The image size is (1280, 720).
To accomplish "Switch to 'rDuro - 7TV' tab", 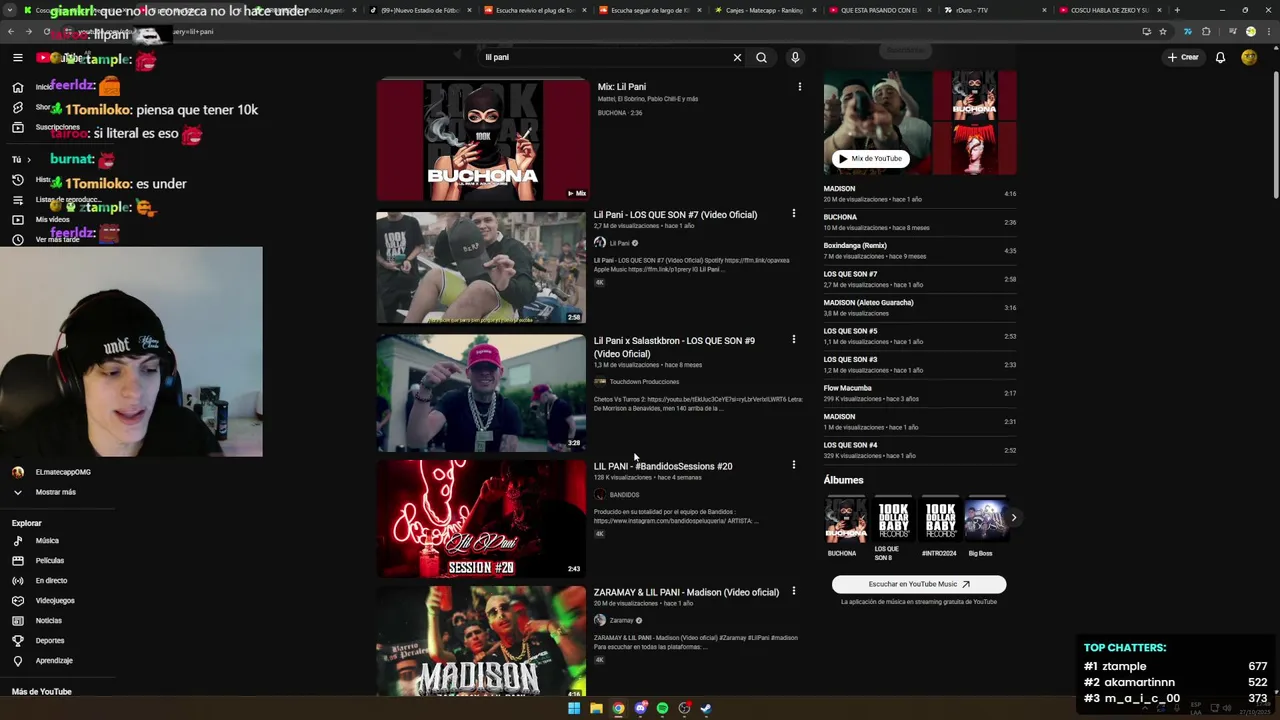I will click(994, 10).
